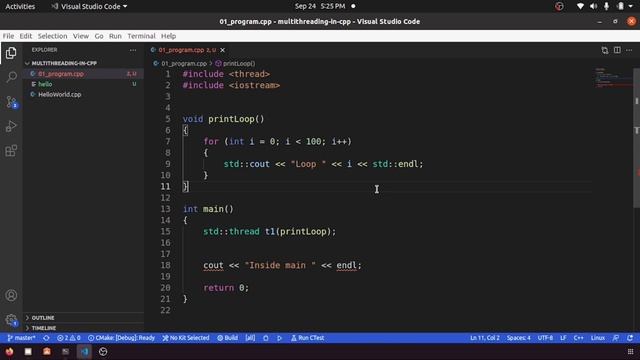This screenshot has height=360, width=640.
Task: Open the Accounts icon in activity bar
Action: tap(11, 295)
